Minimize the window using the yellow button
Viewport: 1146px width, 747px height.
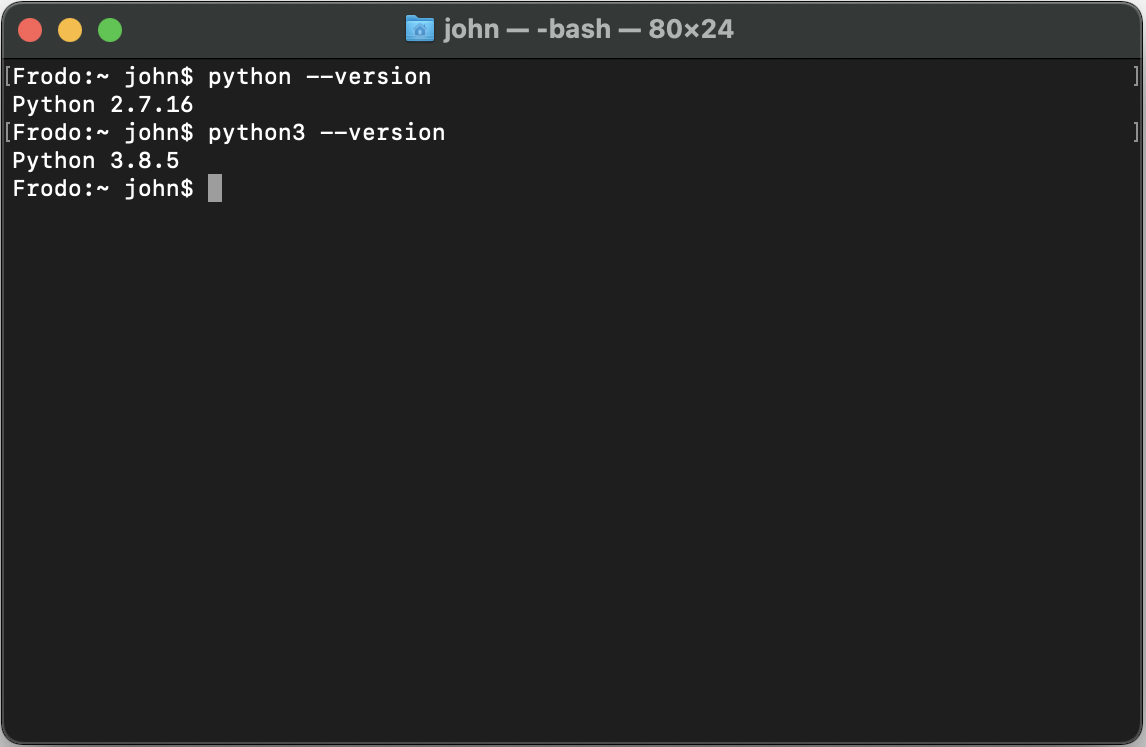(70, 30)
